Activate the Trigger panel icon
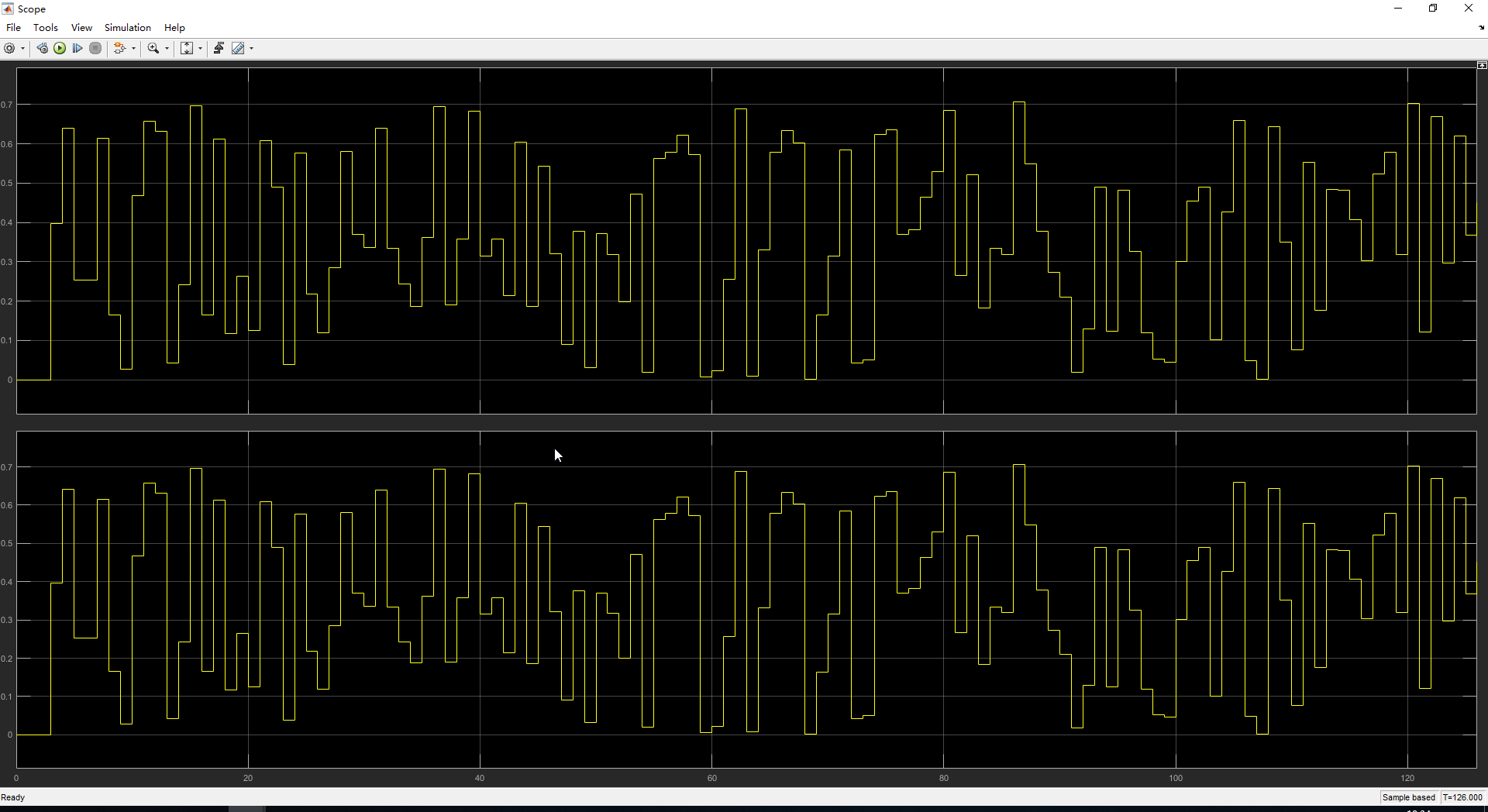1488x812 pixels. click(x=219, y=48)
